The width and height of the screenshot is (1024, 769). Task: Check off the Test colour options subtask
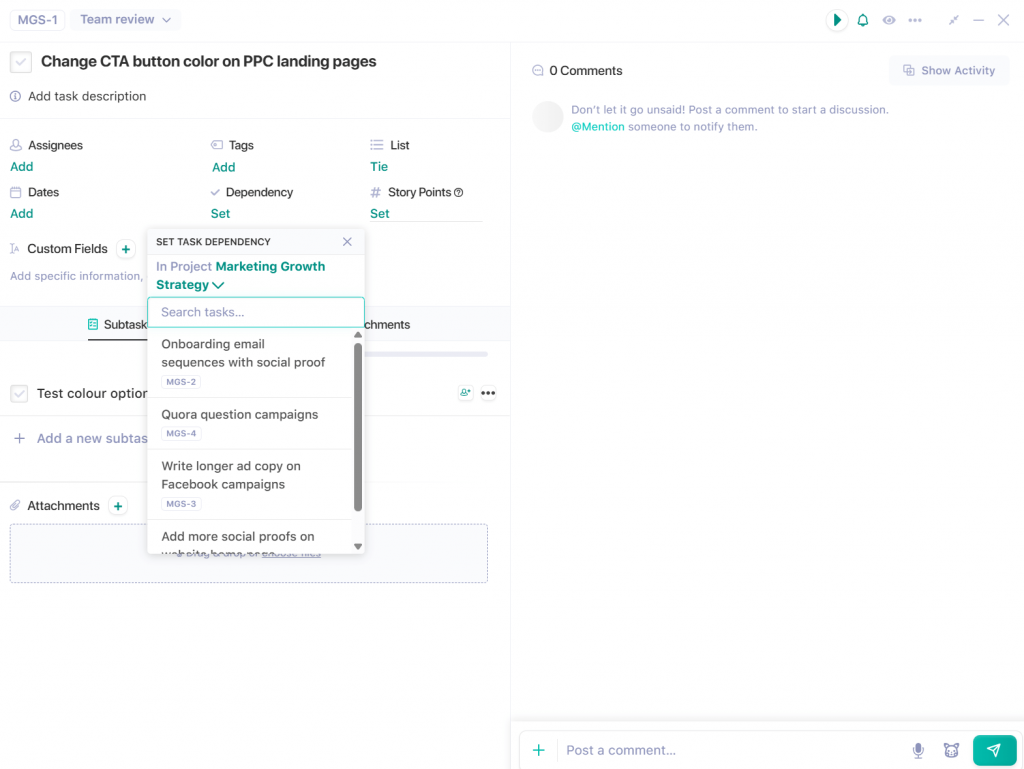click(20, 394)
